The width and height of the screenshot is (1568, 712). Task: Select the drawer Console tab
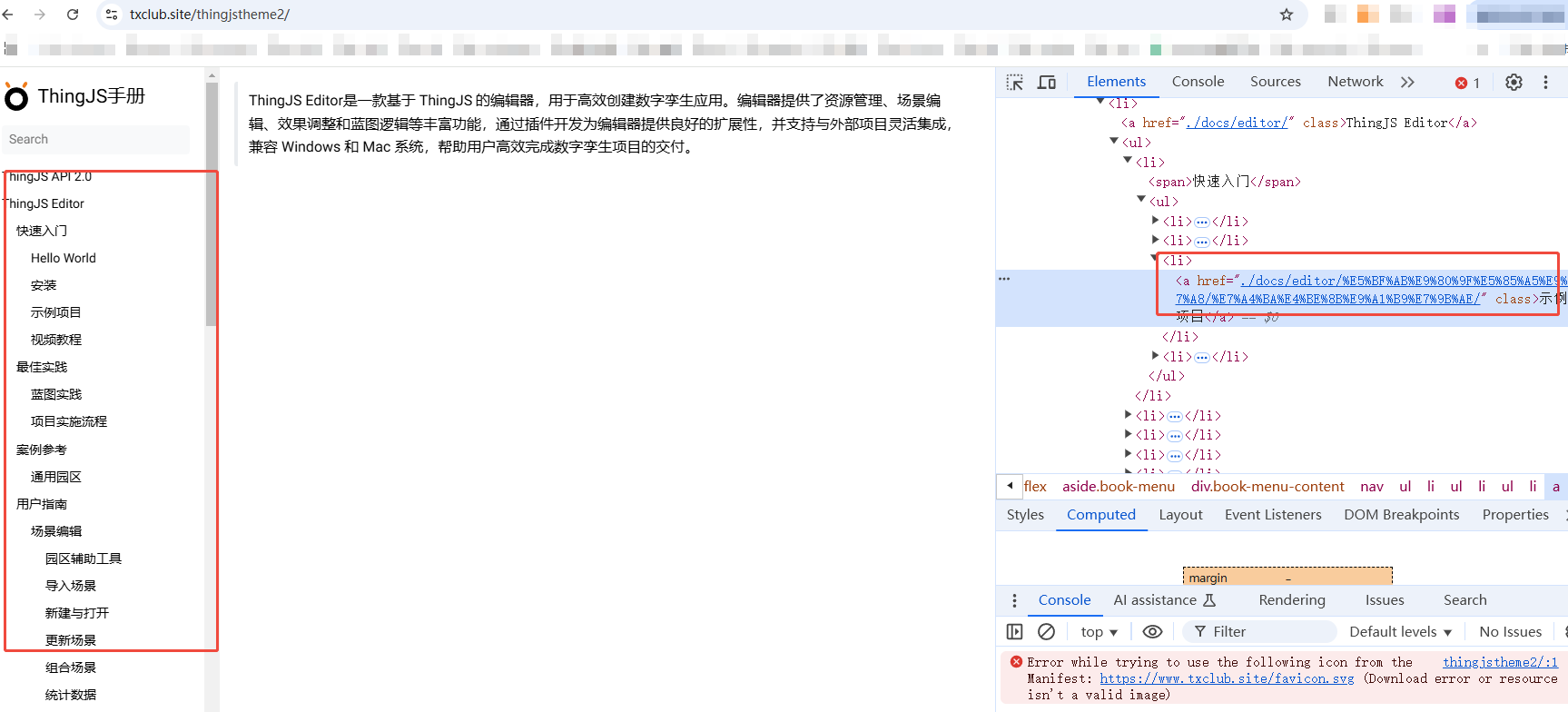[x=1064, y=600]
